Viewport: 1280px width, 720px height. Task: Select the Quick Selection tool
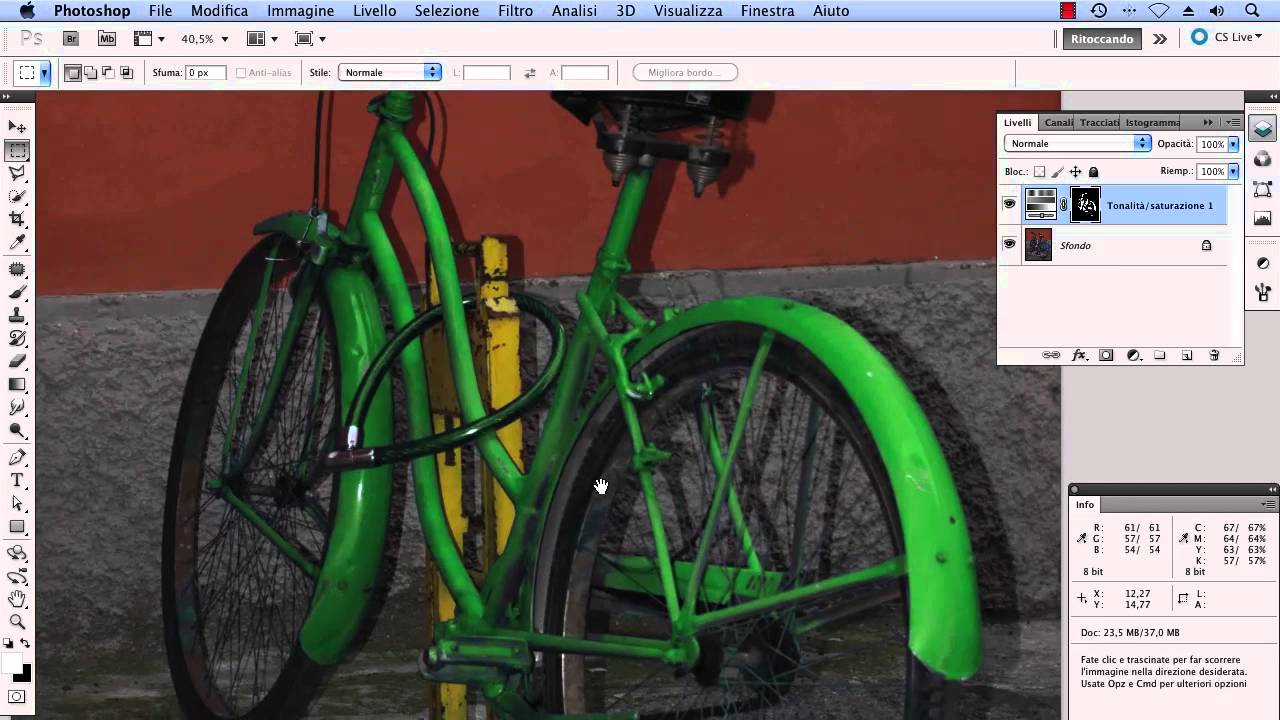pyautogui.click(x=17, y=197)
